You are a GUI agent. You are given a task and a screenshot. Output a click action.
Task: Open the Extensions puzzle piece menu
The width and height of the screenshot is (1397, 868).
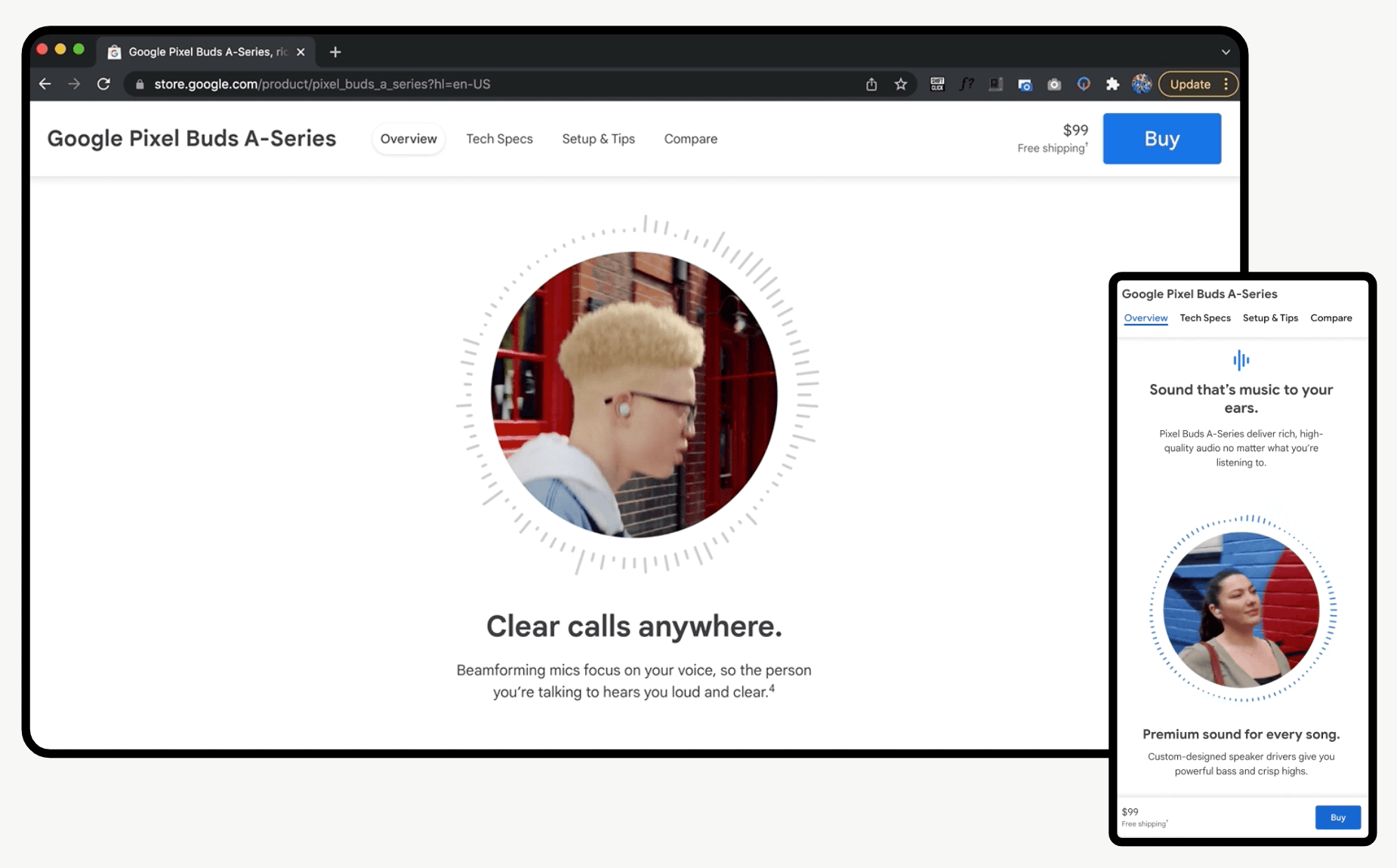click(1112, 84)
